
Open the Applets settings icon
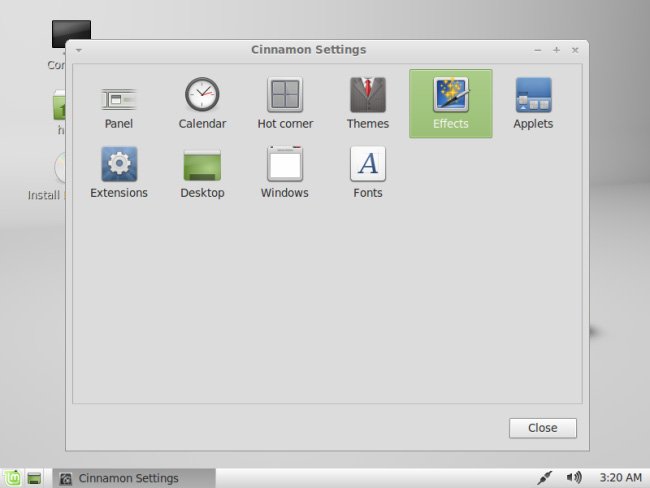(x=534, y=95)
